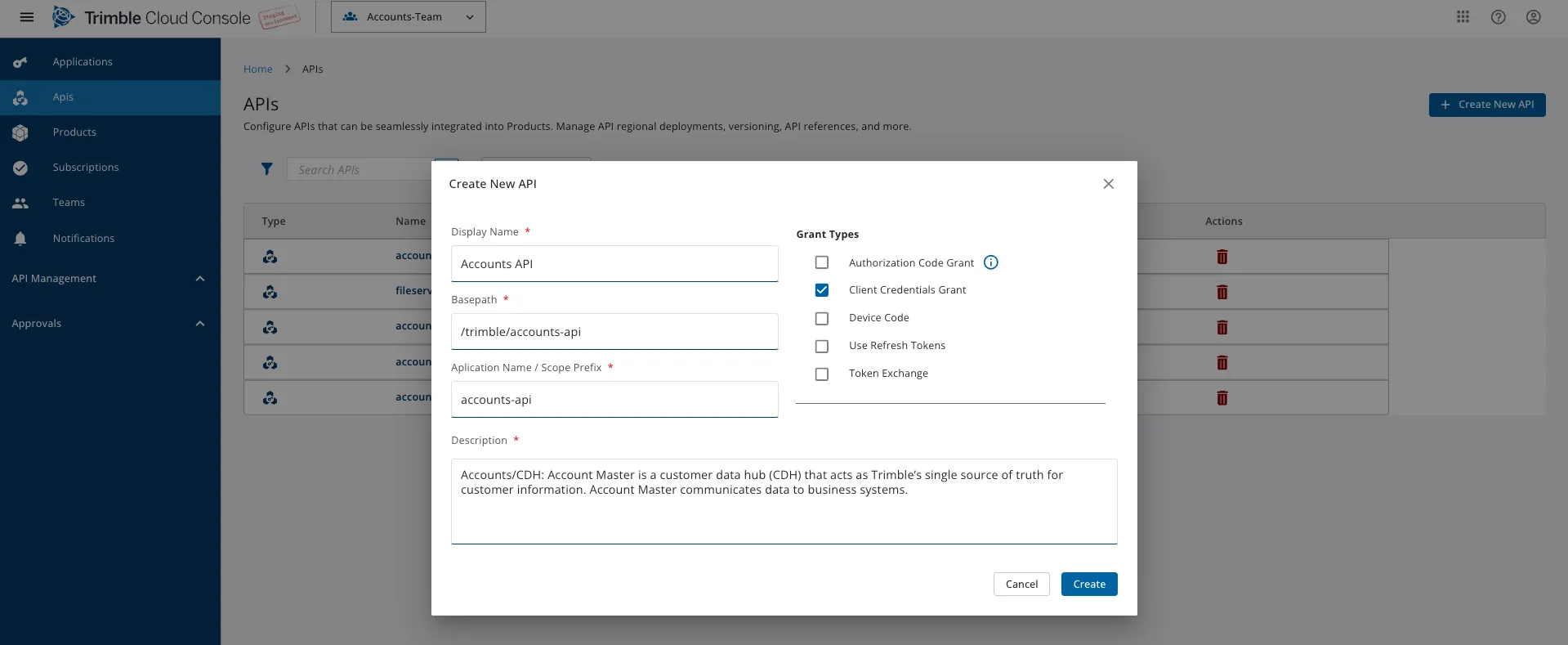
Task: Open the hamburger navigation menu
Action: pyautogui.click(x=26, y=17)
